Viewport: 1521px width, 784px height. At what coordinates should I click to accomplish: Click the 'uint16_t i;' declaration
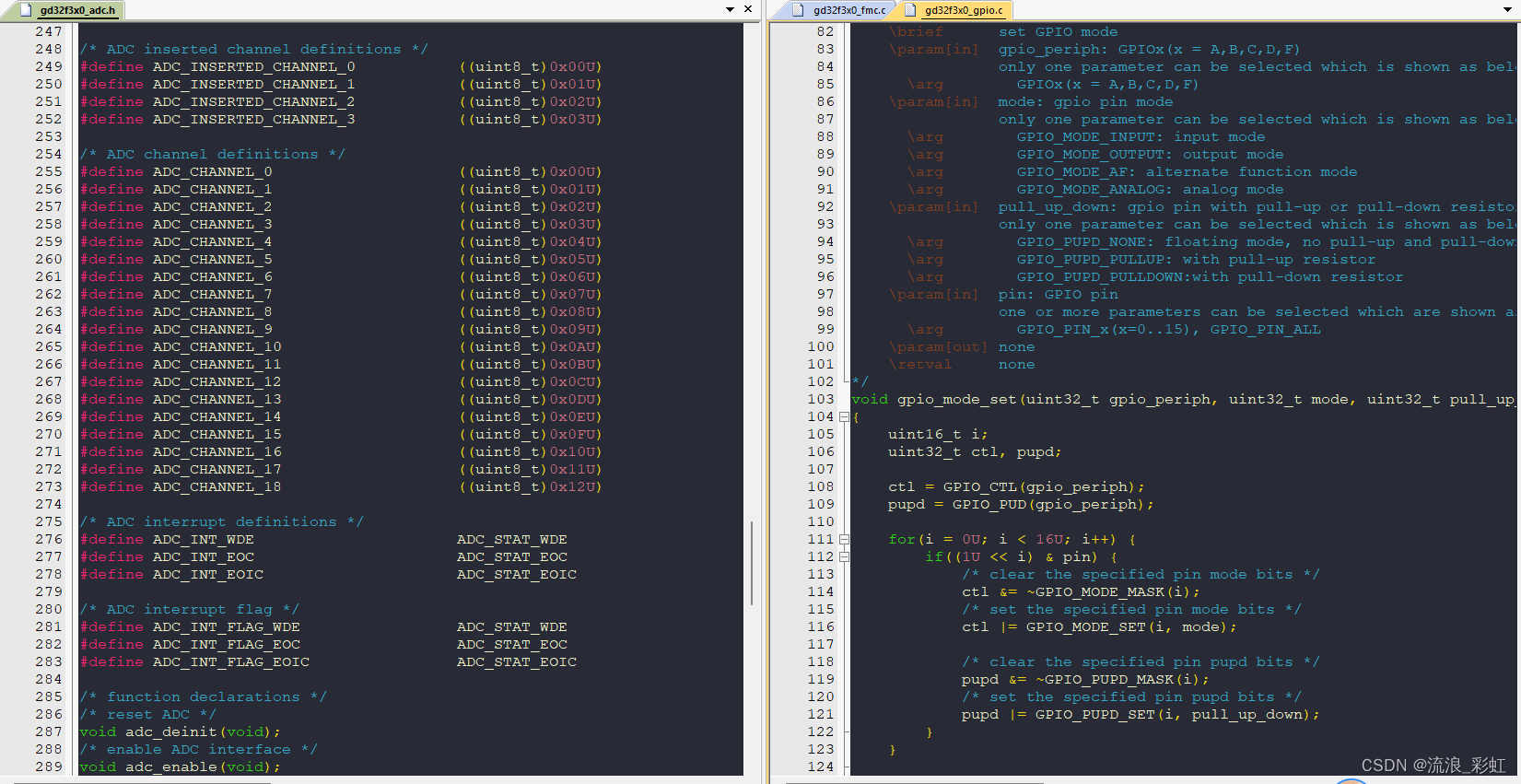(938, 435)
